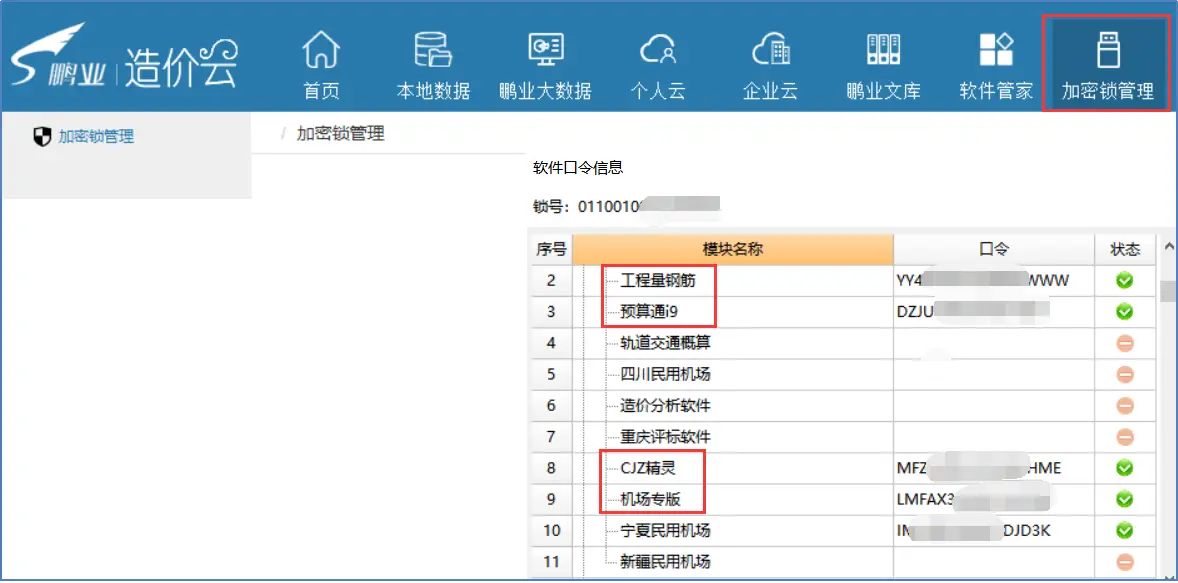Viewport: 1178px width, 583px height.
Task: Open 鹏业文库 binders icon
Action: (883, 50)
